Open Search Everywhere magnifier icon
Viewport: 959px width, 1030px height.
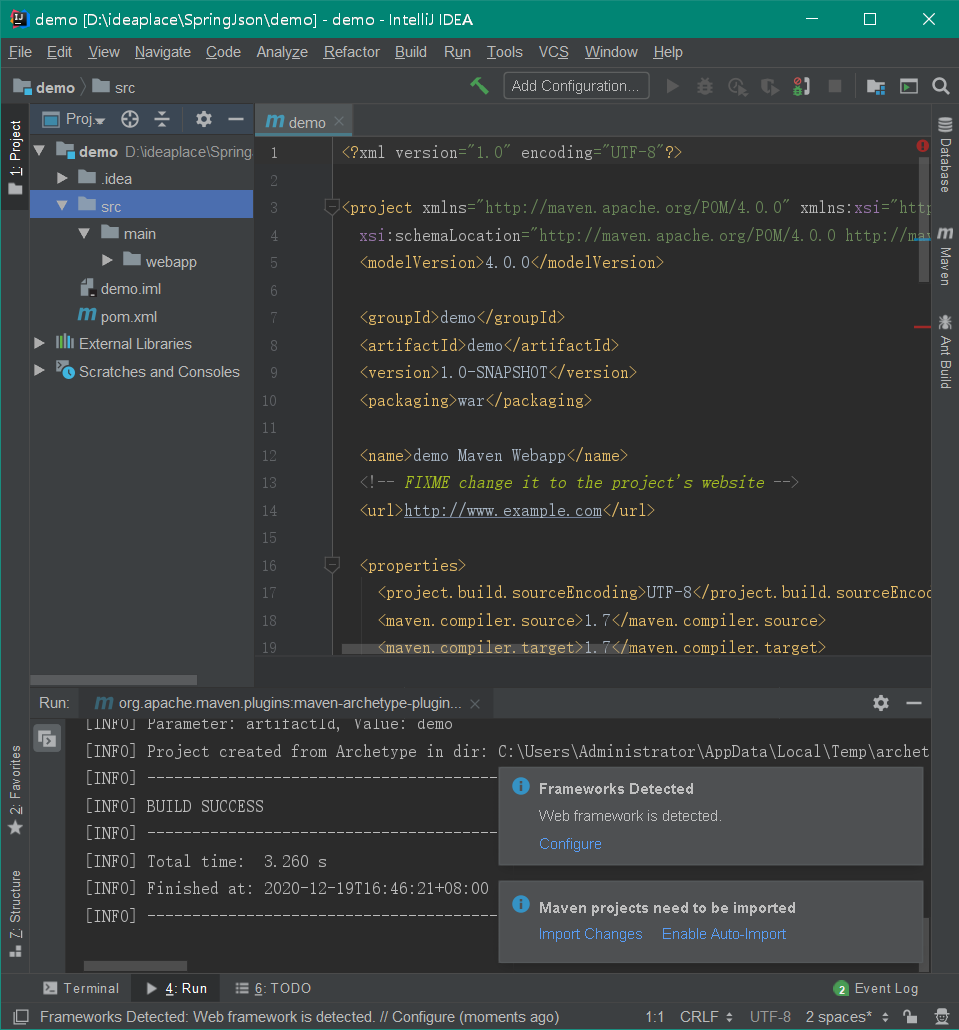click(x=941, y=86)
